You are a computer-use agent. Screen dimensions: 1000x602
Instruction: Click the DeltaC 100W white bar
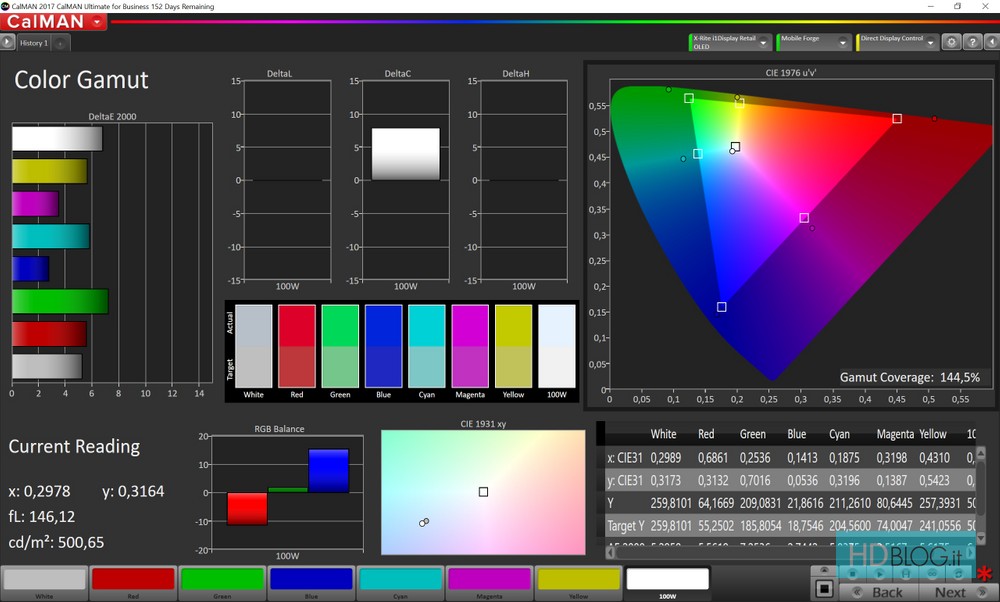point(406,154)
